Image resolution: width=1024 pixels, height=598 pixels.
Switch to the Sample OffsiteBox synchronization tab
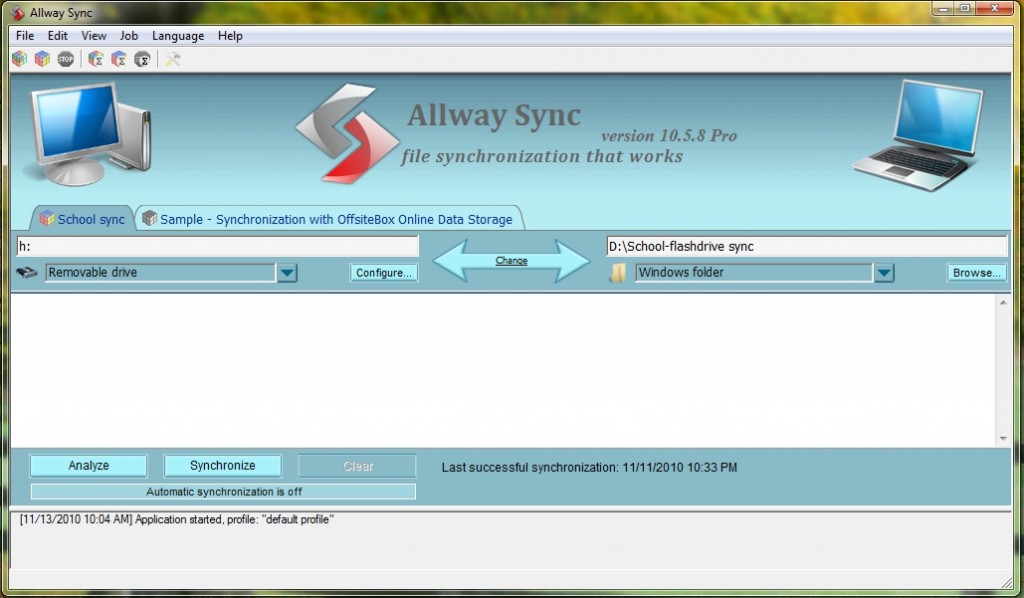(x=328, y=219)
